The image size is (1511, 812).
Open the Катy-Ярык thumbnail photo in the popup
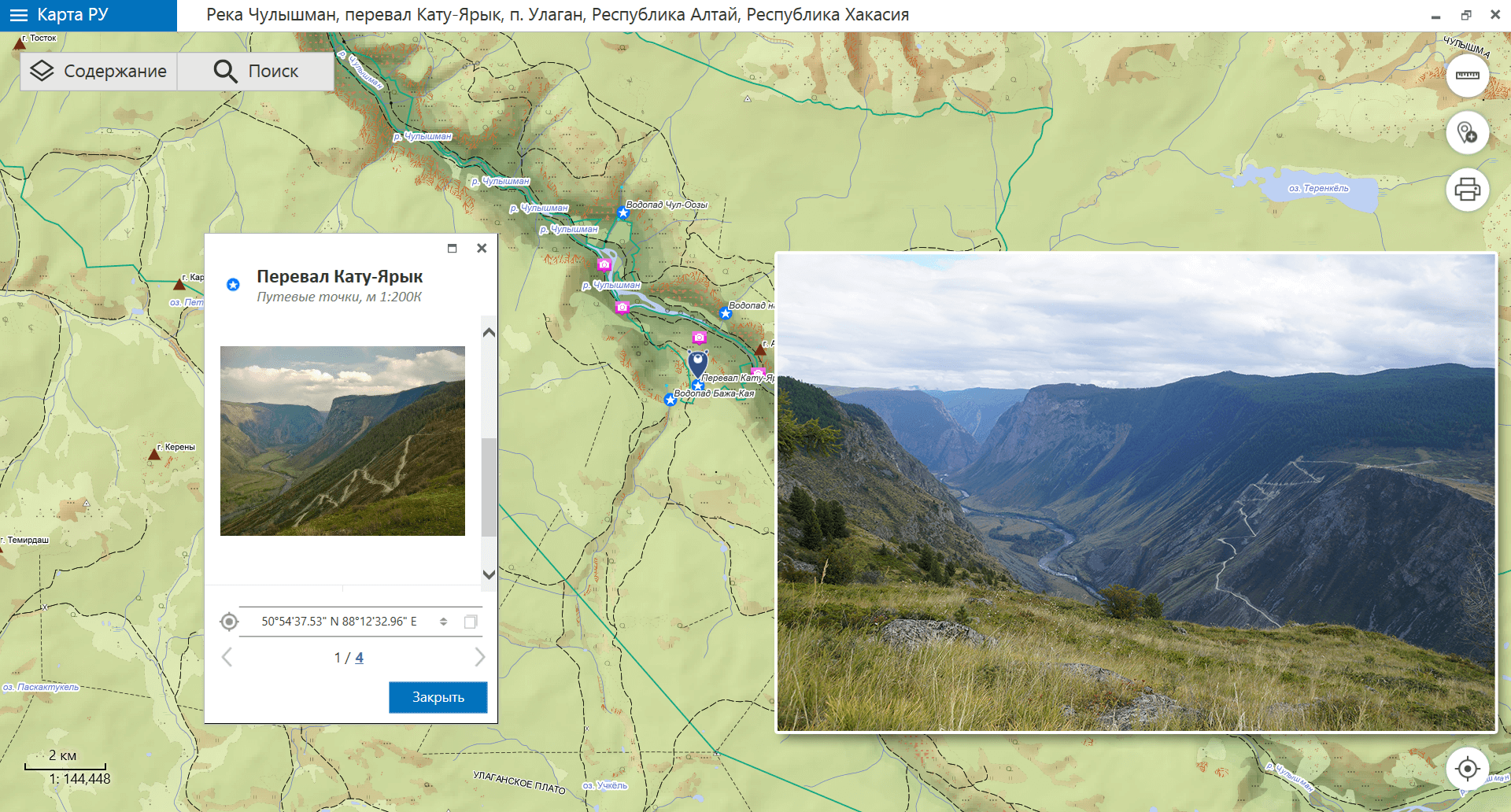(342, 441)
